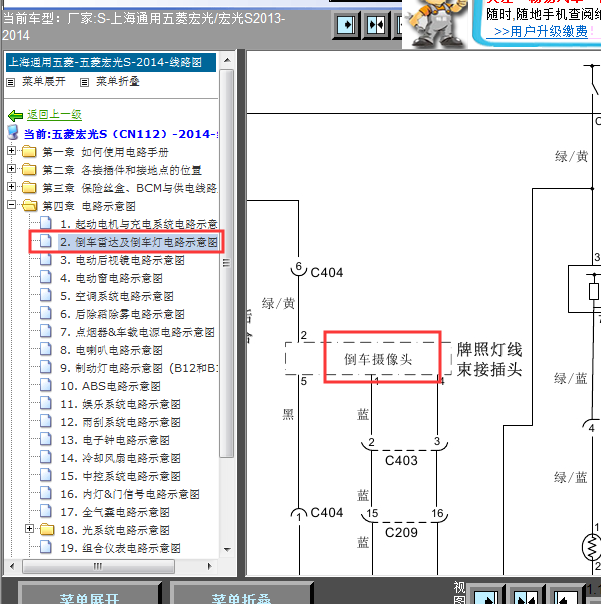This screenshot has width=601, height=604.
Task: Collapse 第四章 电路示意图 chapter
Action: coord(11,205)
